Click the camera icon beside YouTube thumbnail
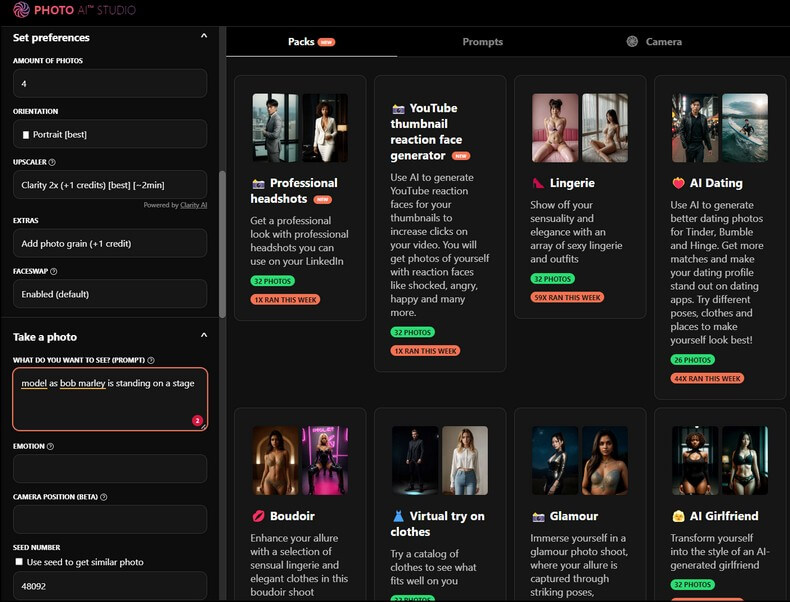790x602 pixels. tap(398, 109)
